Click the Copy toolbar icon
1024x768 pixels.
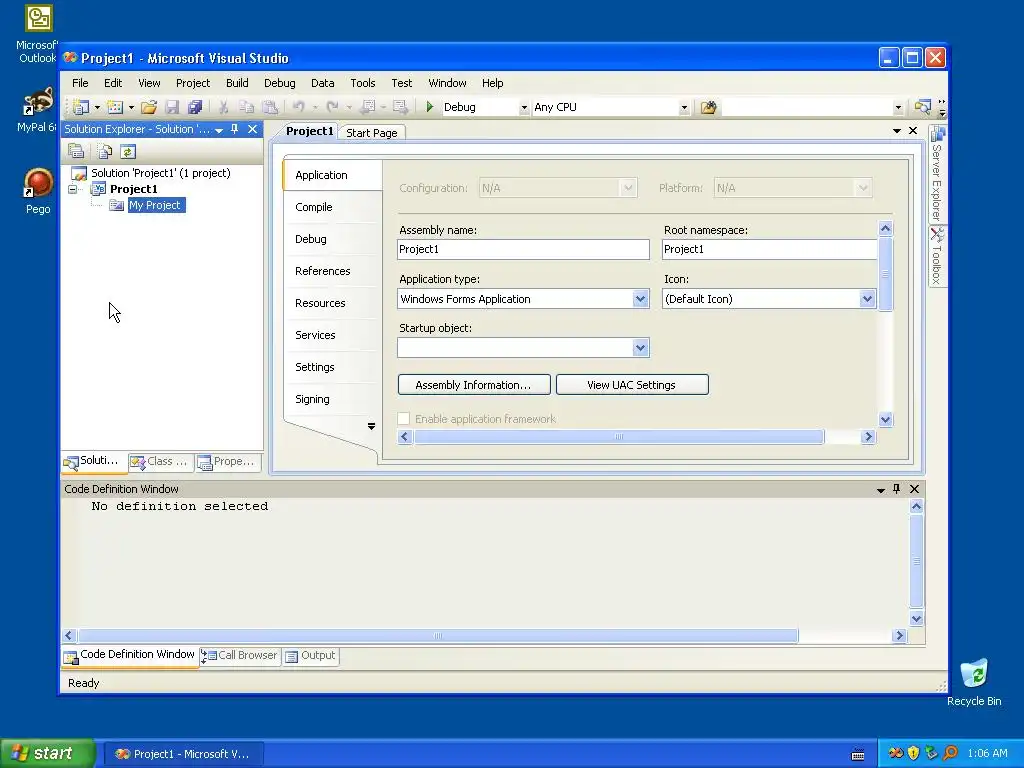(x=246, y=107)
